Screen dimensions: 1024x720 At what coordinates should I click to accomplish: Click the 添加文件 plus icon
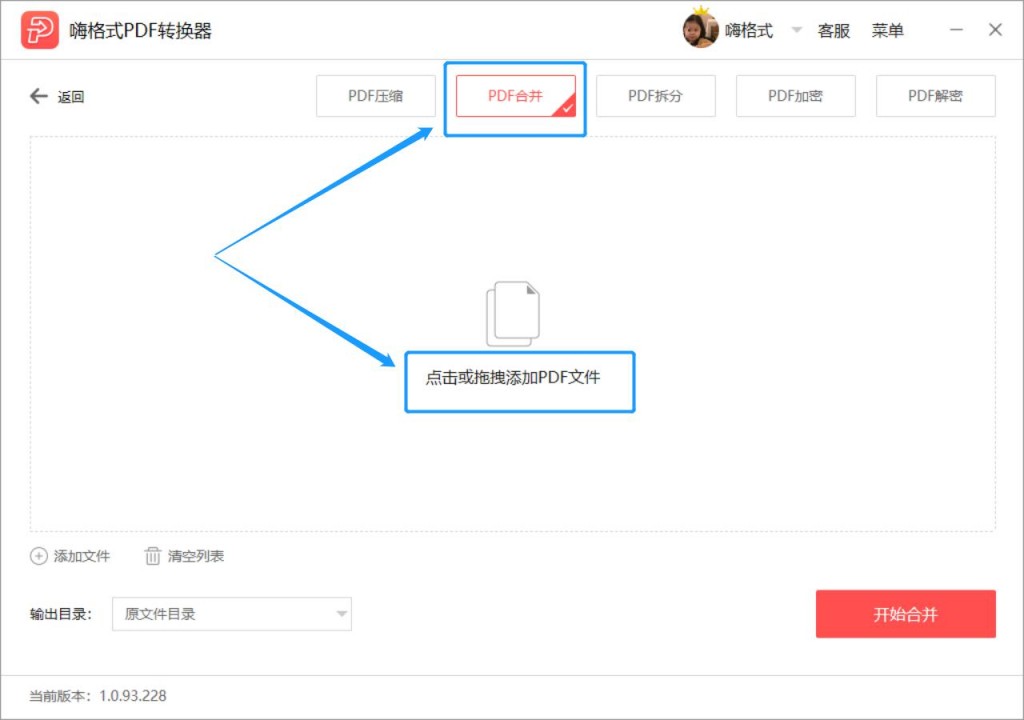click(x=39, y=556)
